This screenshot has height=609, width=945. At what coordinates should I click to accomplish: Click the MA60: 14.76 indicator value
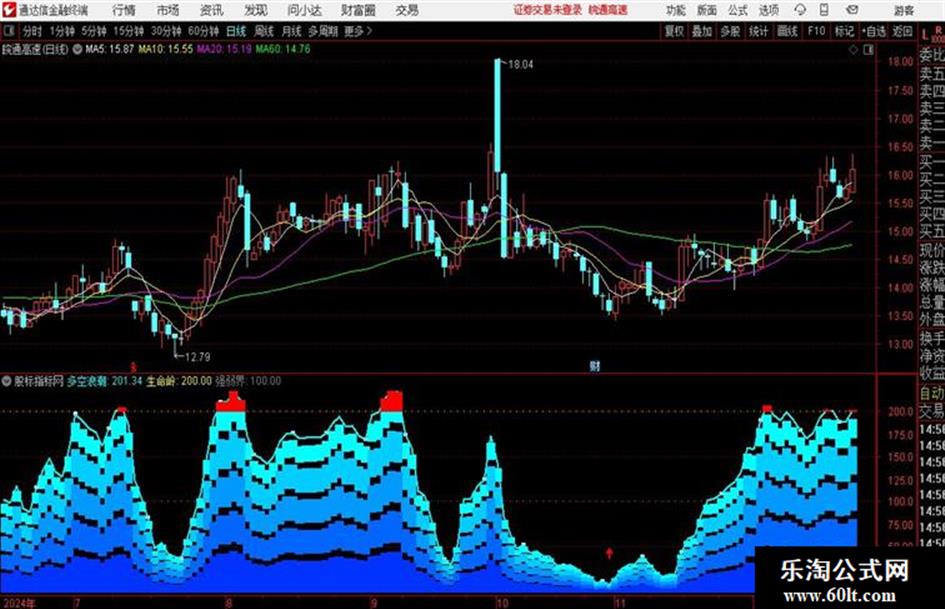click(283, 49)
